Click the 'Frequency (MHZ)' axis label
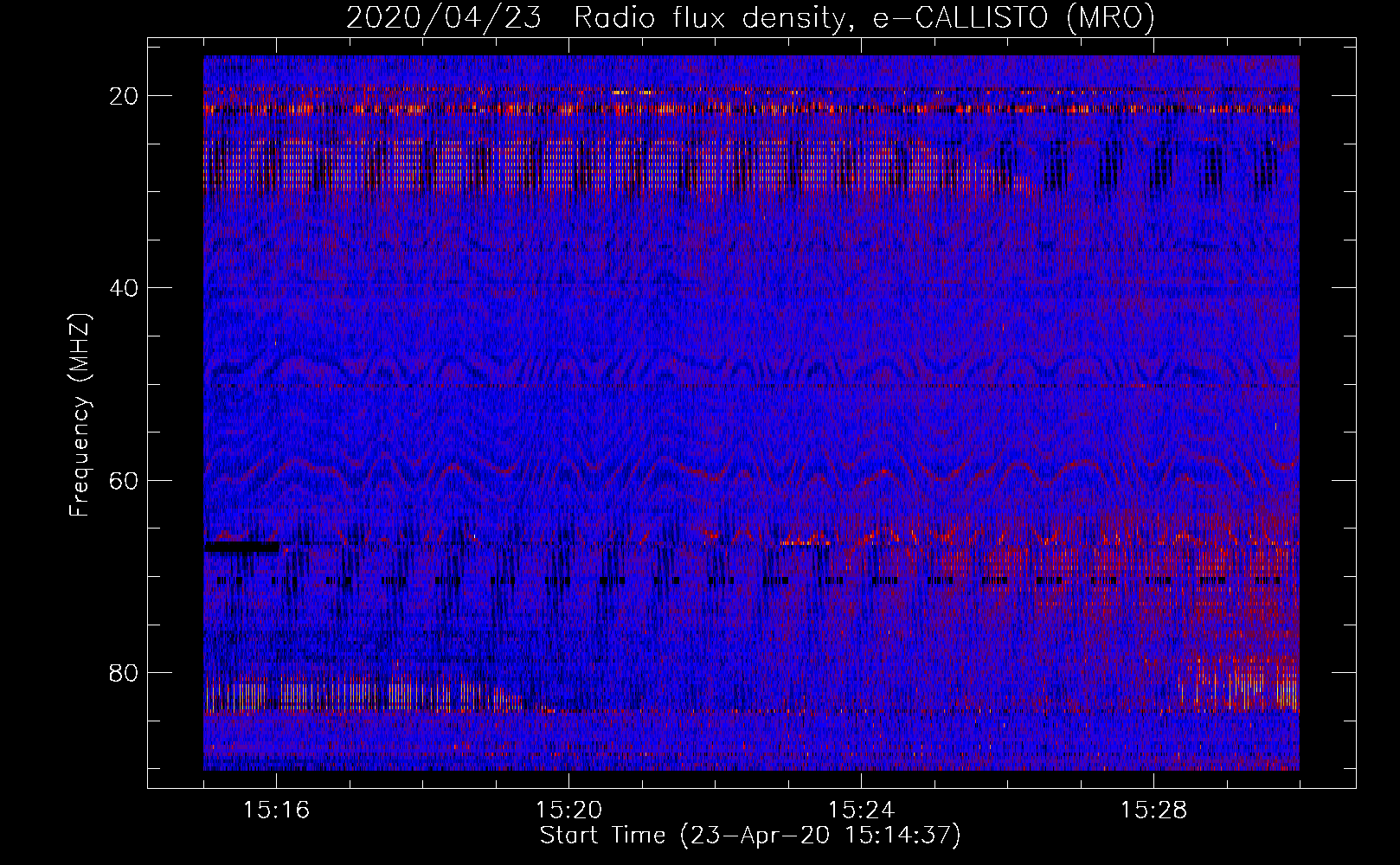 coord(80,415)
